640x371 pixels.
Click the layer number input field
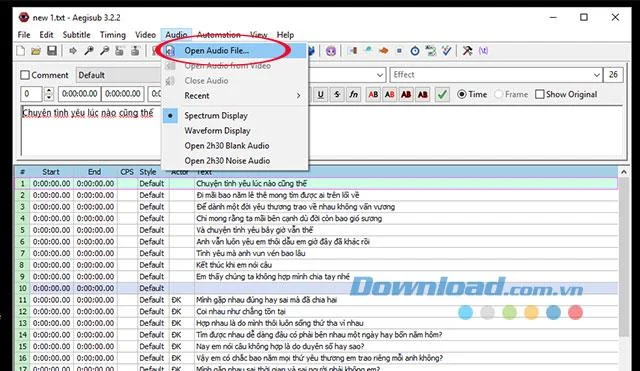[x=32, y=94]
